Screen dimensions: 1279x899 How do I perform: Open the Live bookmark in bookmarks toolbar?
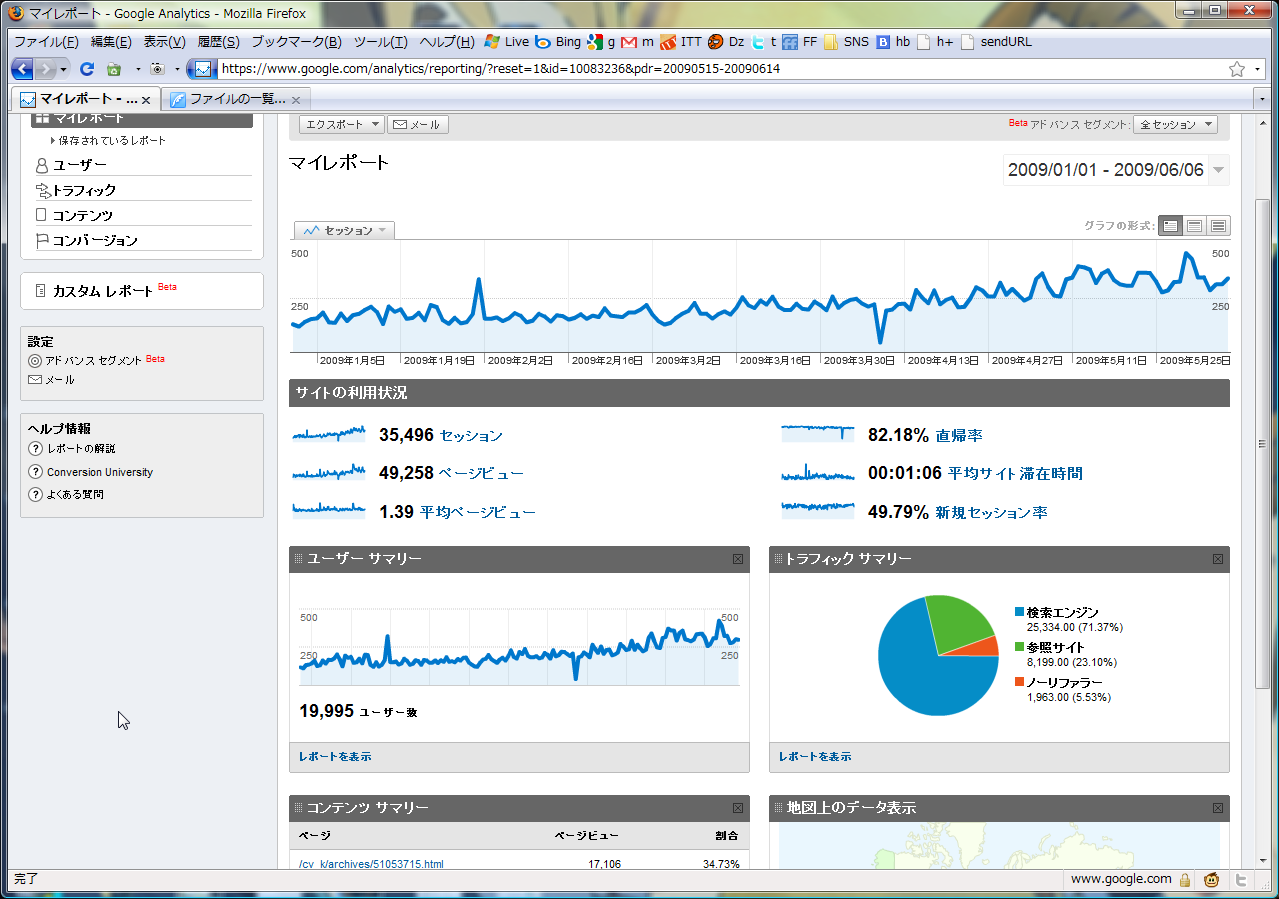coord(507,42)
